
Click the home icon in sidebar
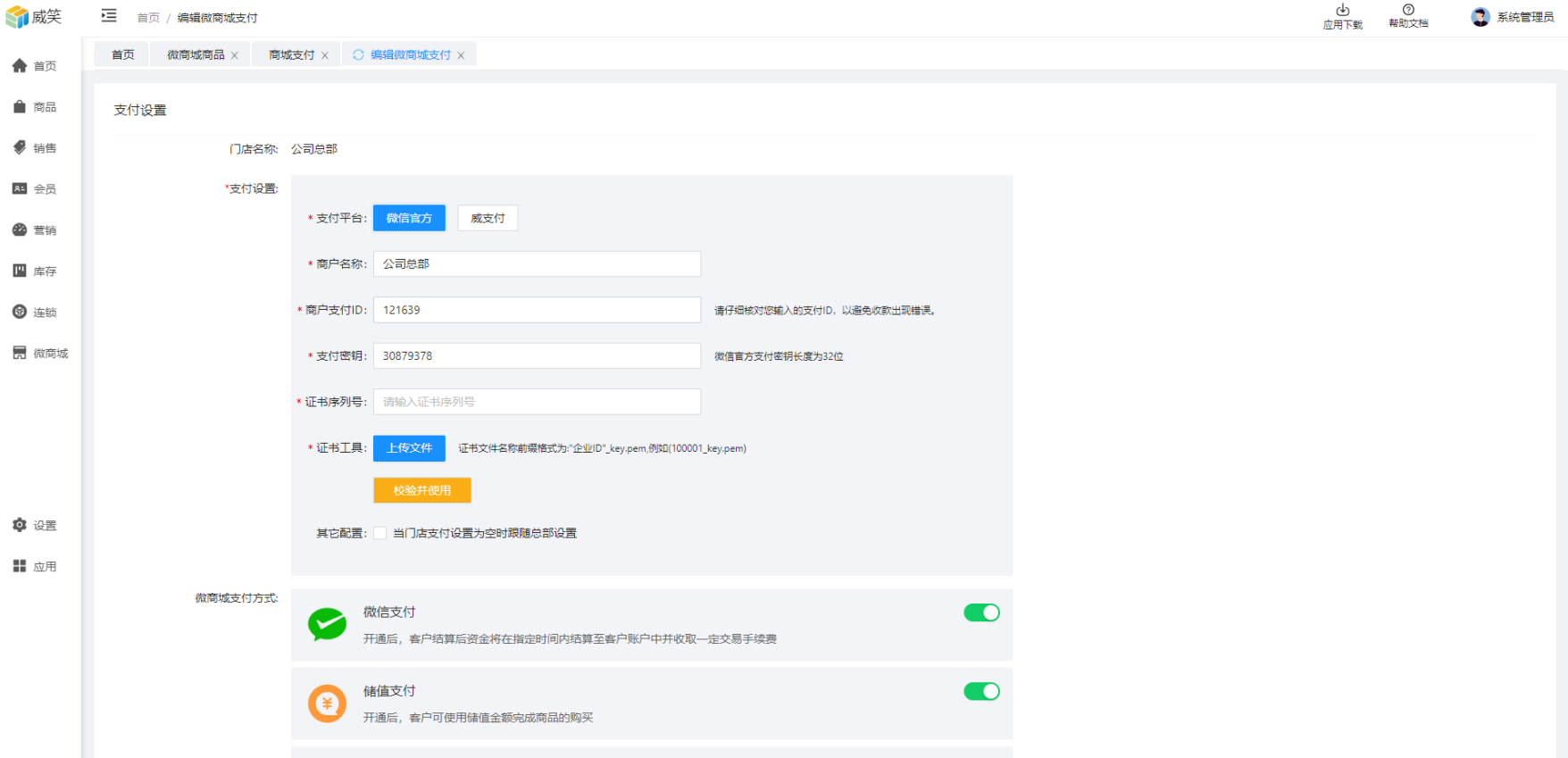tap(20, 66)
